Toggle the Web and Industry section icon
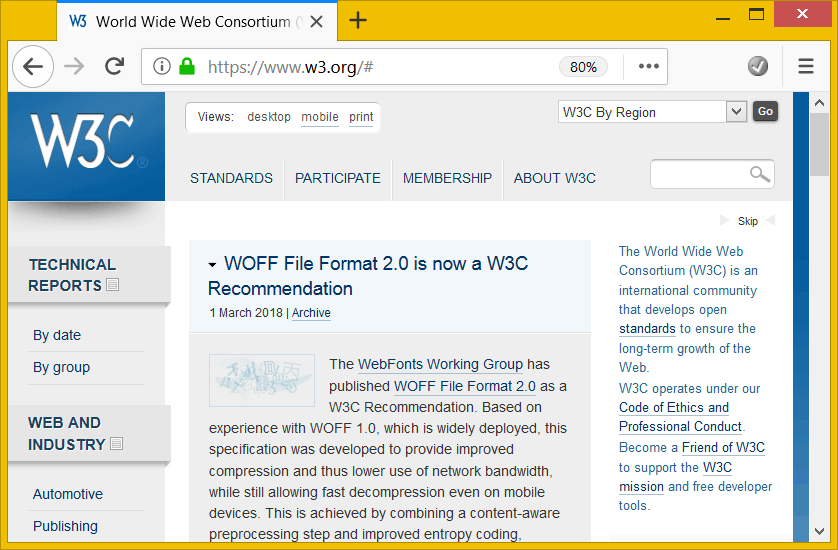 [x=116, y=444]
